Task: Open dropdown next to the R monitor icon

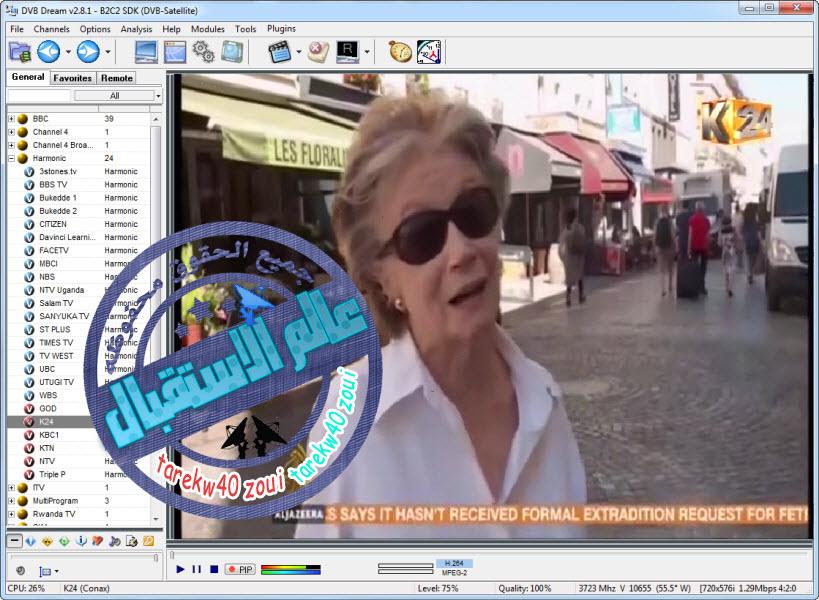Action: [x=367, y=52]
